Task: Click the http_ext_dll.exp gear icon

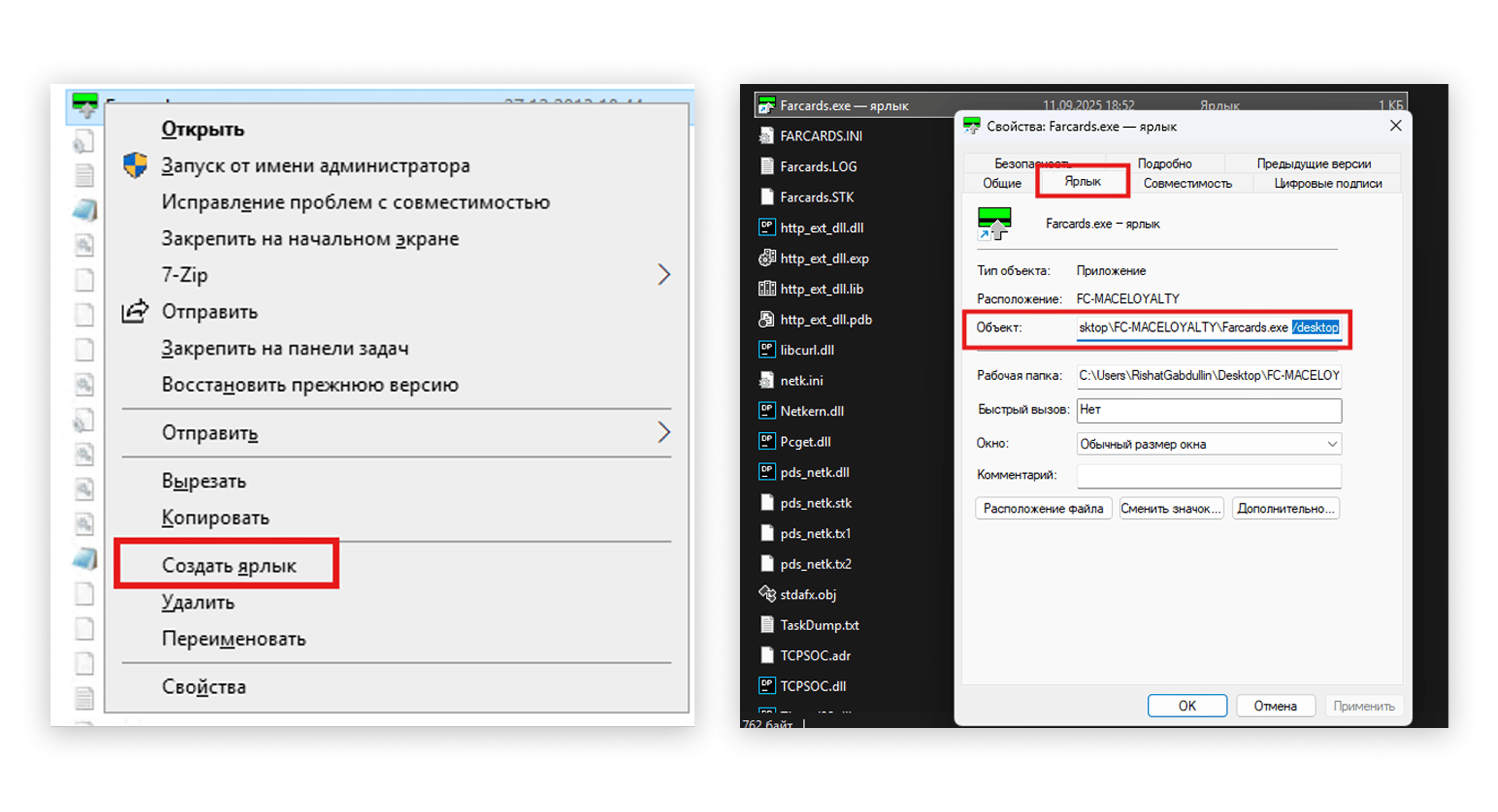Action: (767, 258)
